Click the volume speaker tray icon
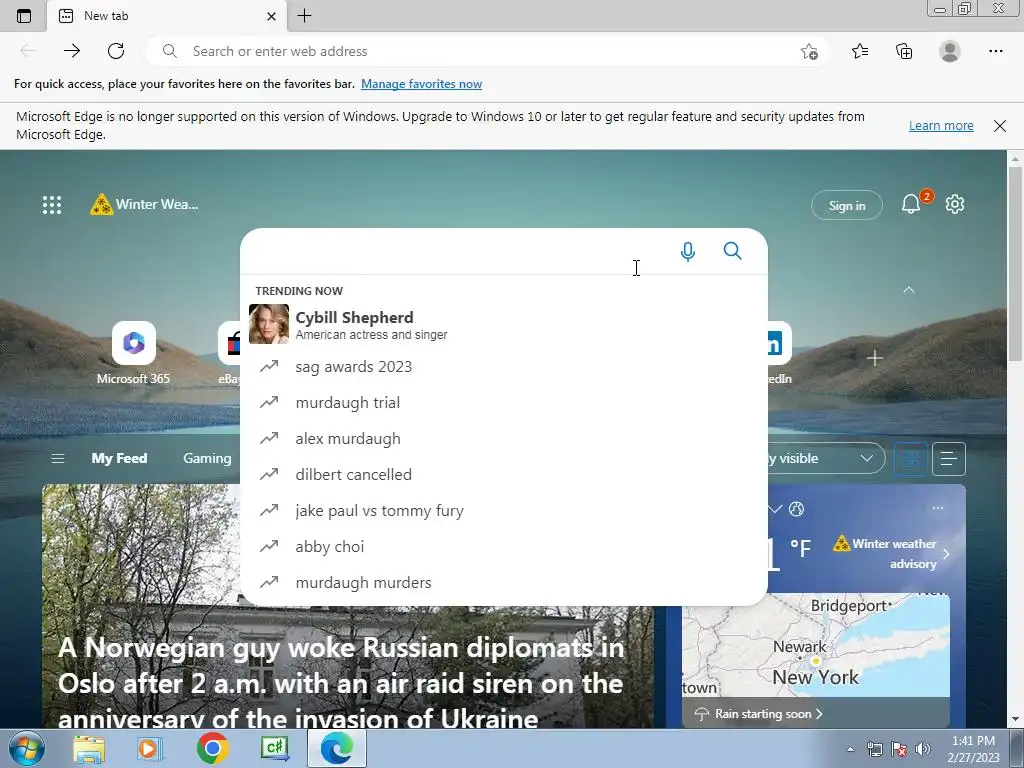The height and width of the screenshot is (768, 1024). 922,749
